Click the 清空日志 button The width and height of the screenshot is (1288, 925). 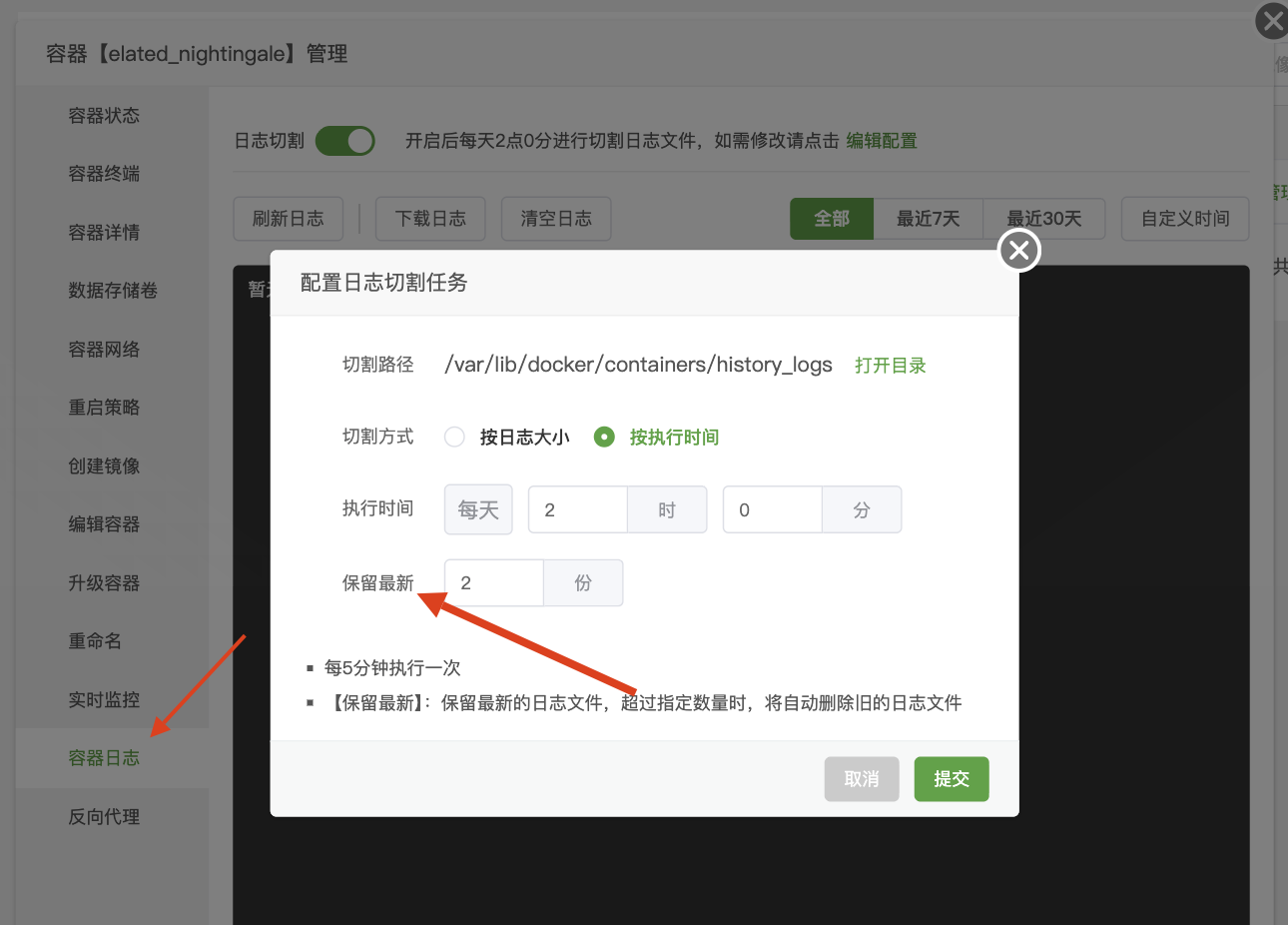[x=555, y=218]
